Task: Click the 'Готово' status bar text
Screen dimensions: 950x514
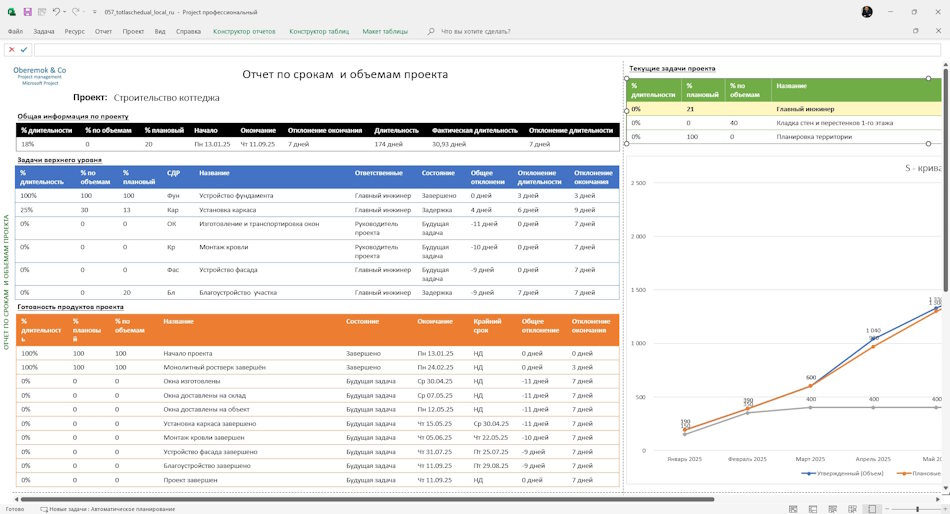Action: 15,509
